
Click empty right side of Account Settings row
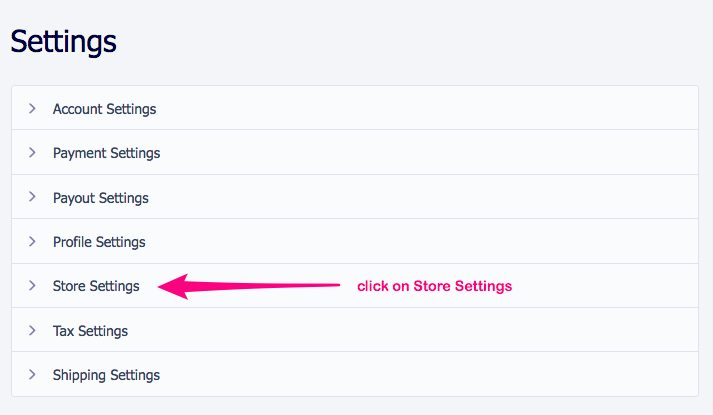tap(427, 108)
